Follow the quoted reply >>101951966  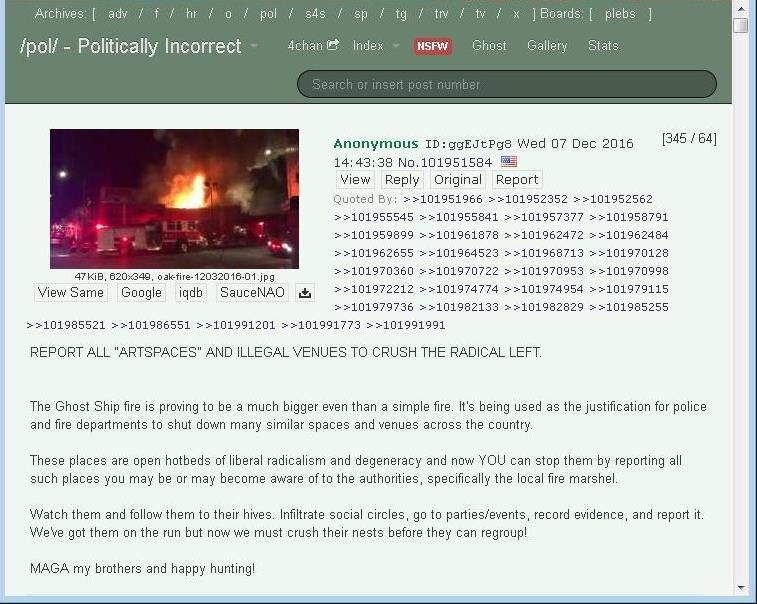point(443,199)
